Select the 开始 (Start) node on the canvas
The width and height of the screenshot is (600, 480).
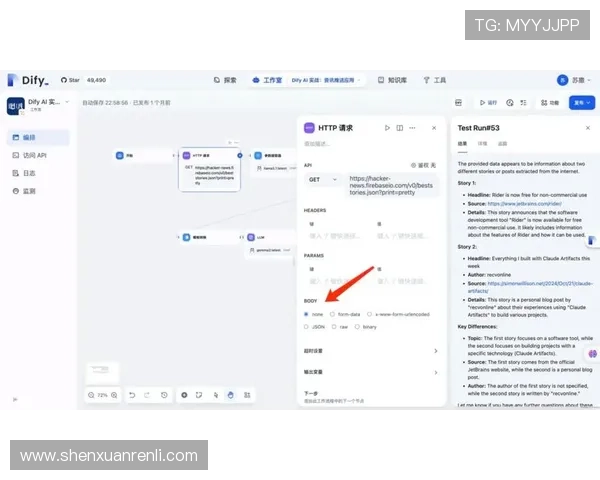pos(144,155)
